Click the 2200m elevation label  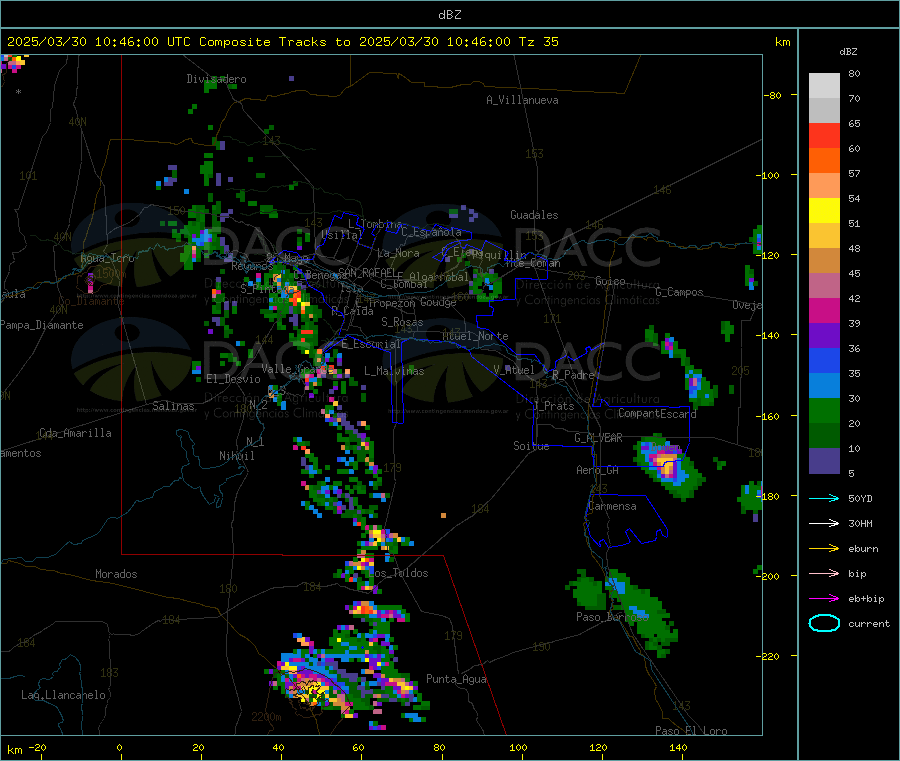point(266,717)
